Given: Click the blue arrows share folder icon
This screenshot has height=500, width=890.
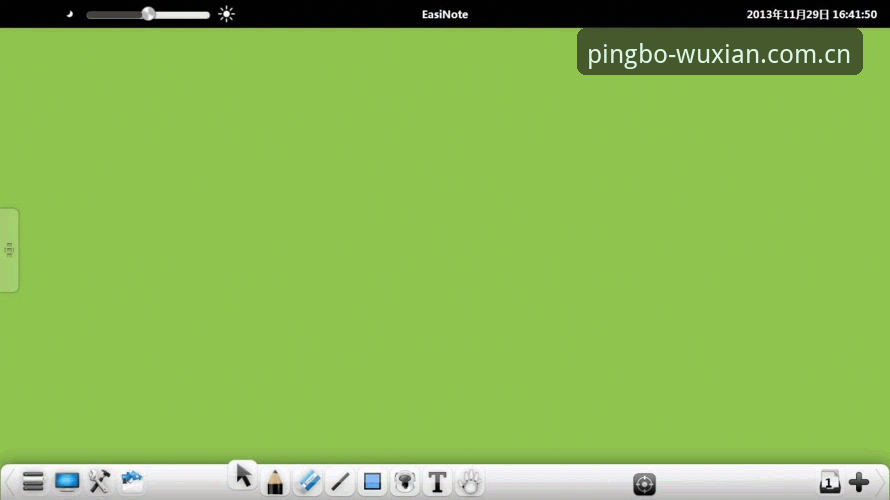Looking at the screenshot, I should pyautogui.click(x=132, y=481).
